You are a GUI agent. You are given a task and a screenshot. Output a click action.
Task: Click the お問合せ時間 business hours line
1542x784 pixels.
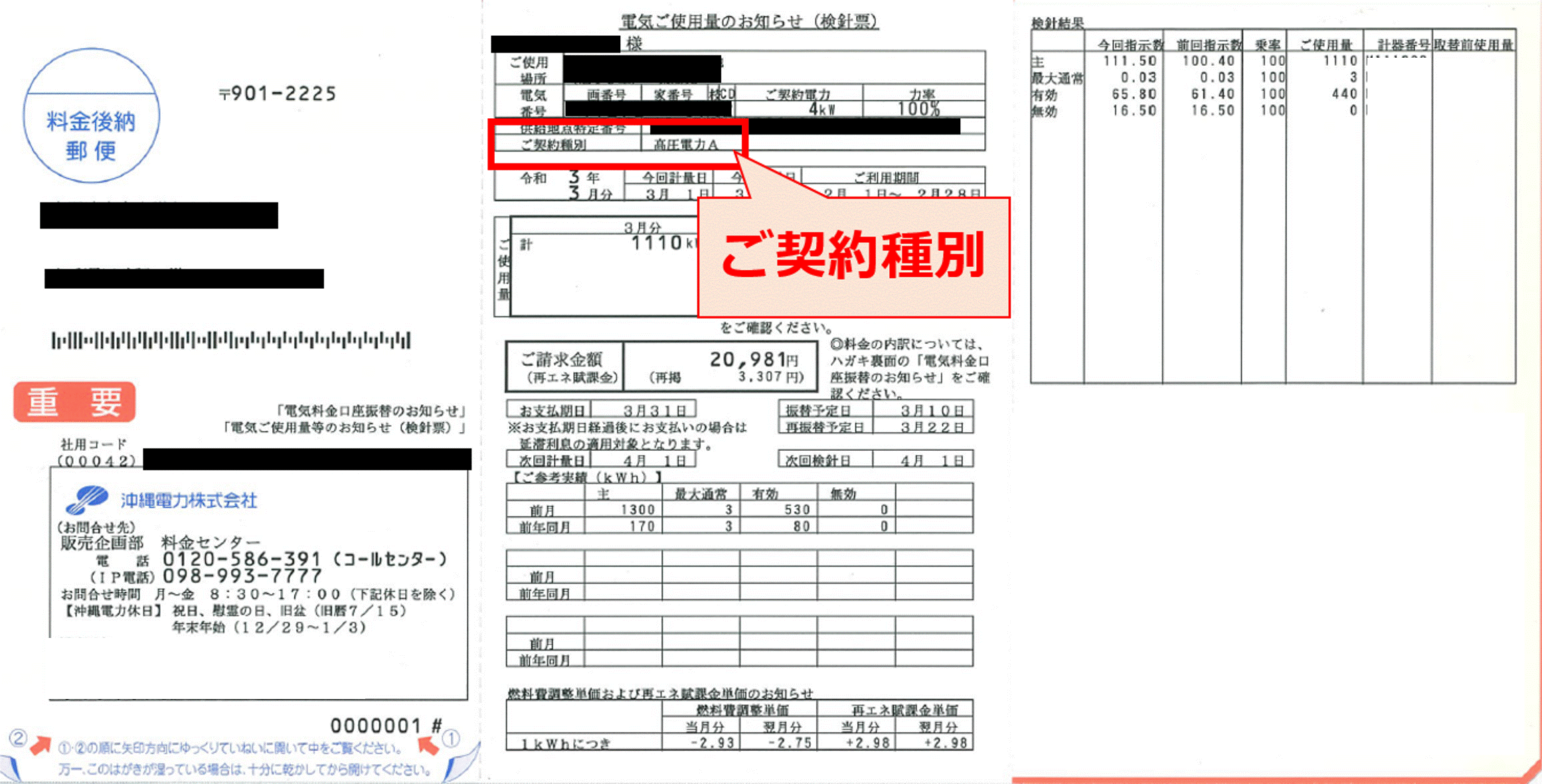coord(258,594)
